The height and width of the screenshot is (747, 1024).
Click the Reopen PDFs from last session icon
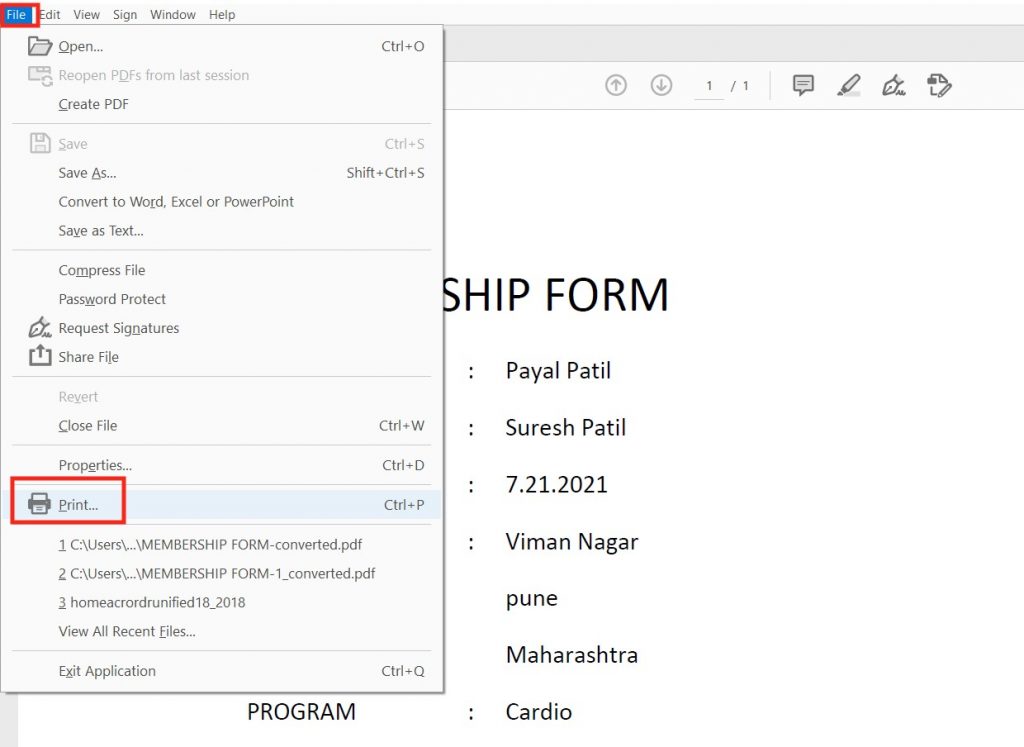click(40, 75)
